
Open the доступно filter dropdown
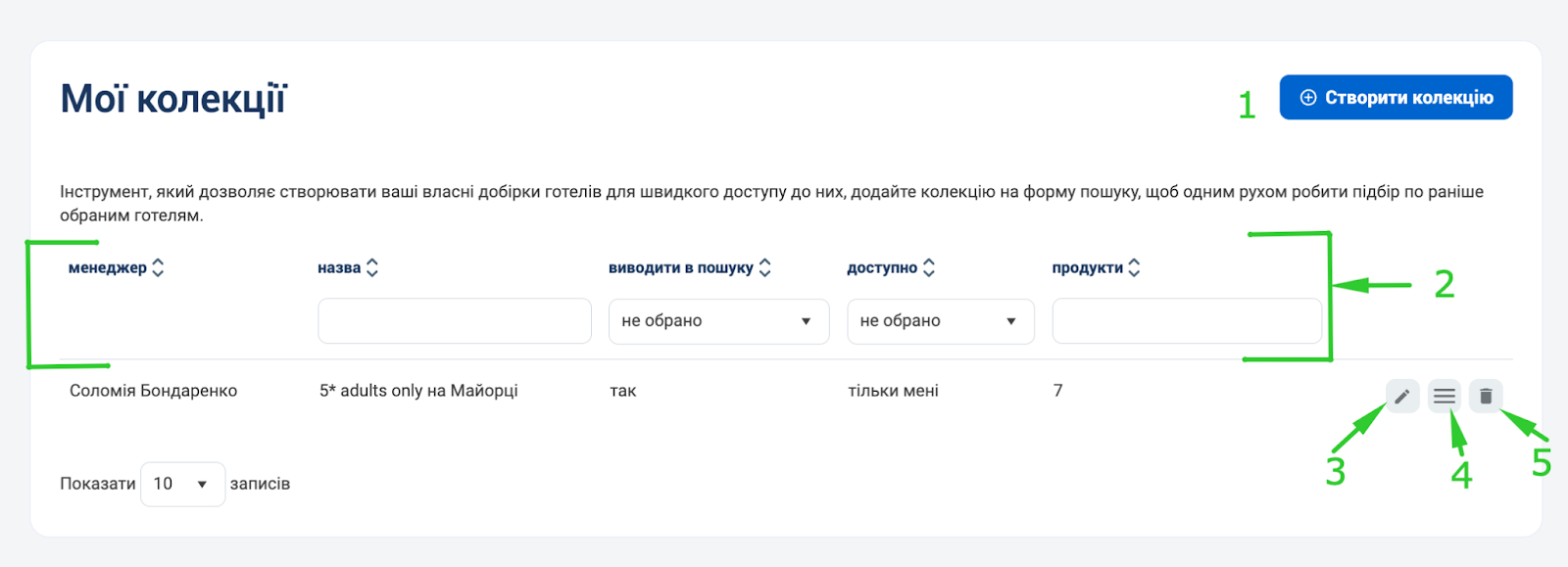pos(940,321)
